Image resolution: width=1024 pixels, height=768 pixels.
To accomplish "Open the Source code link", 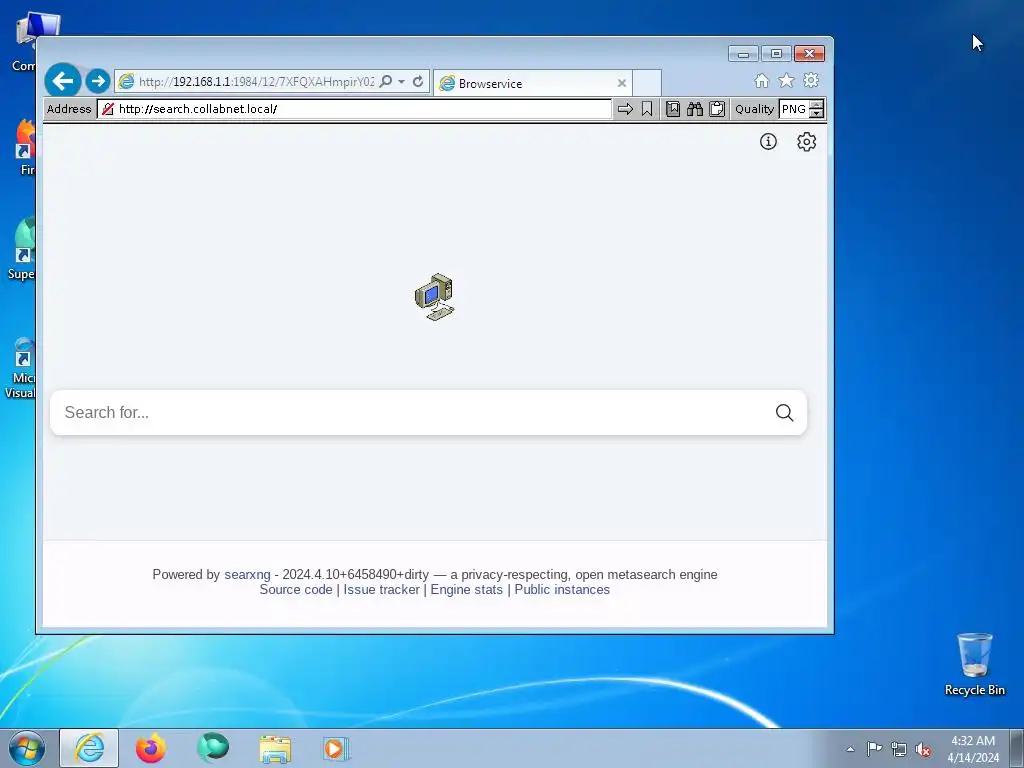I will pos(296,590).
